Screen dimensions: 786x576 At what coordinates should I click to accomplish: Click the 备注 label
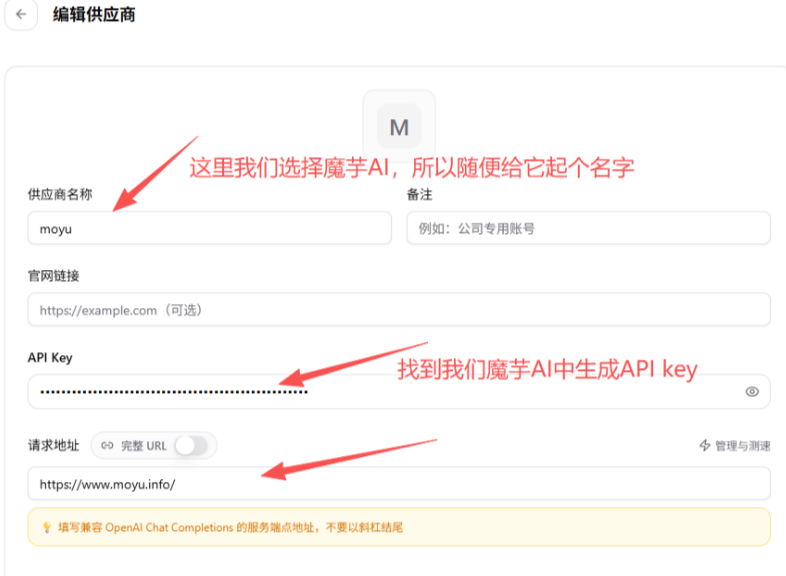[x=420, y=195]
